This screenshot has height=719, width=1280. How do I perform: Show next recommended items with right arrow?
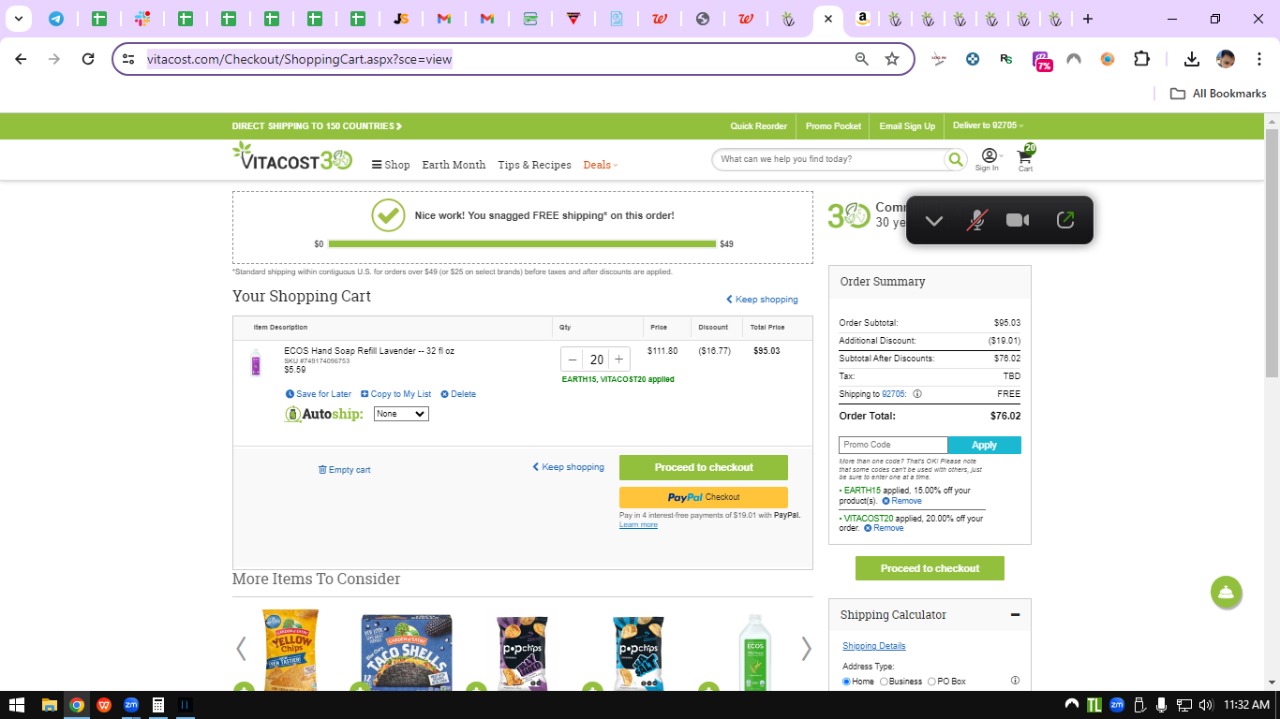[806, 649]
